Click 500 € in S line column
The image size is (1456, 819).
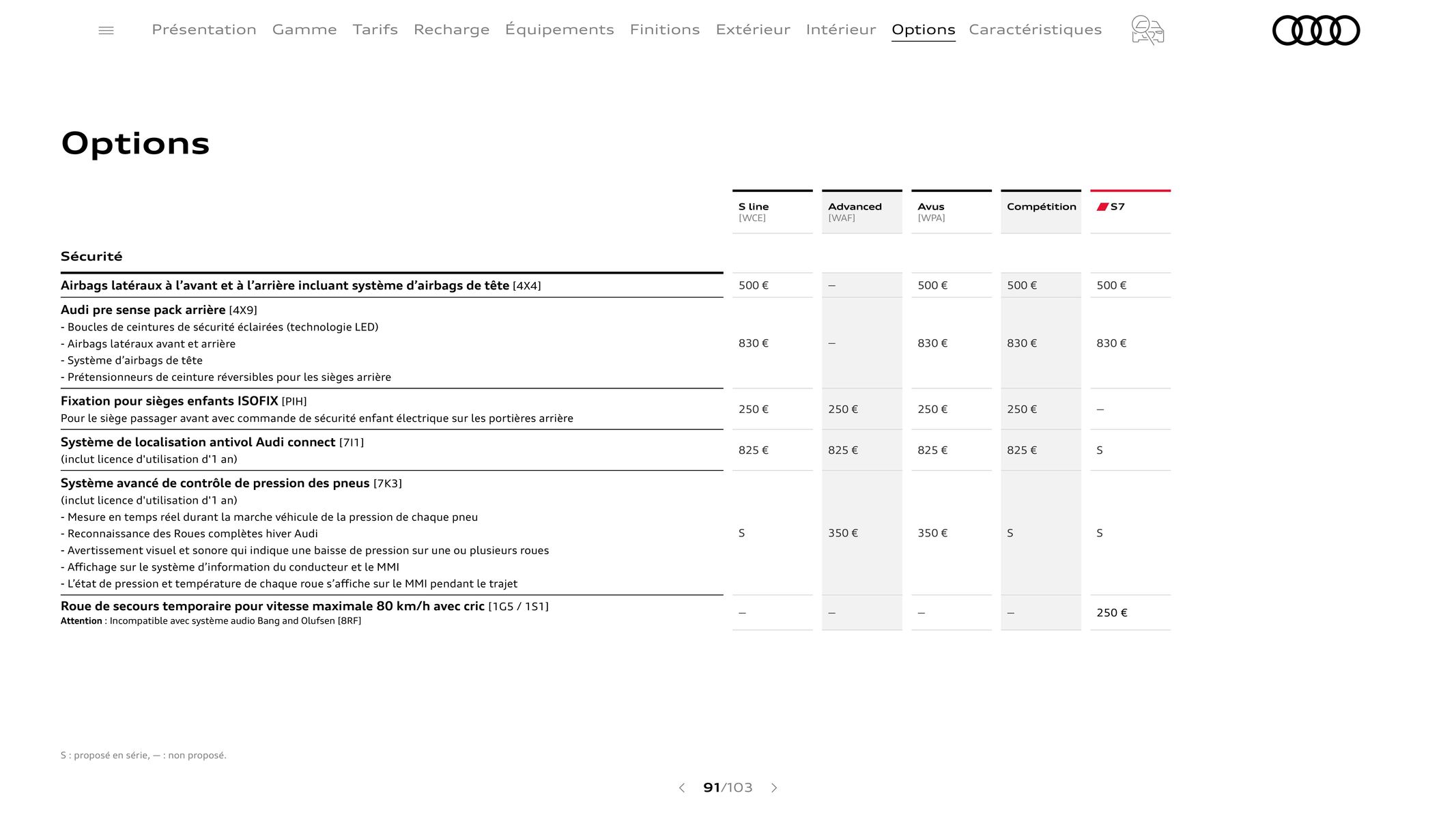click(754, 285)
